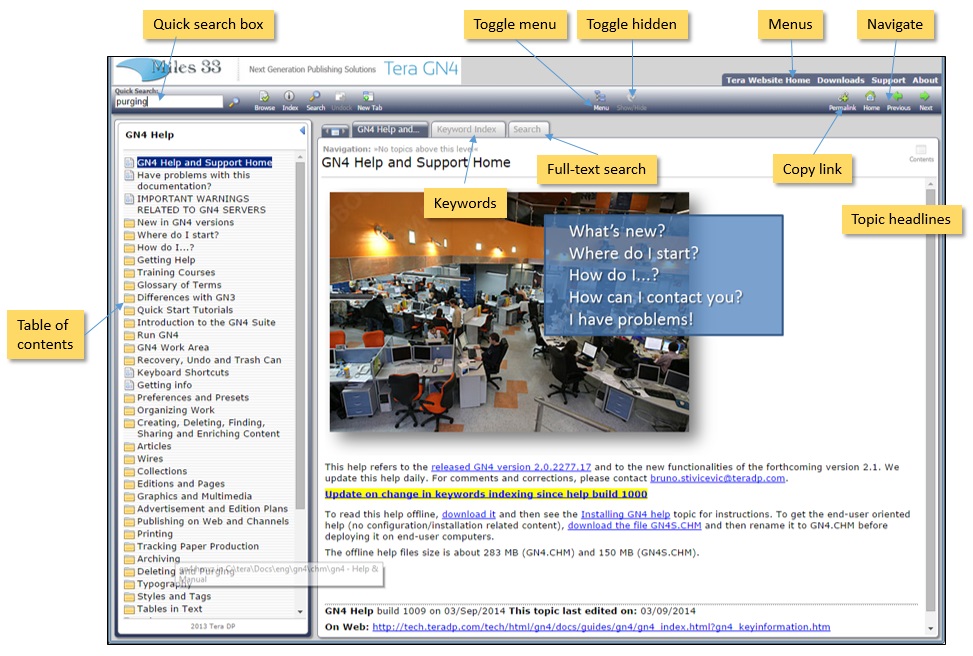Screen dimensions: 973x656
Task: Toggle the Menu icon in toolbar
Action: [601, 101]
